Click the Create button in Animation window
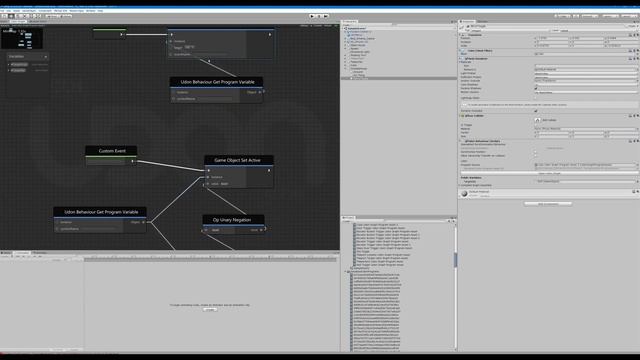Viewport: 640px width, 360px height. tap(210, 309)
